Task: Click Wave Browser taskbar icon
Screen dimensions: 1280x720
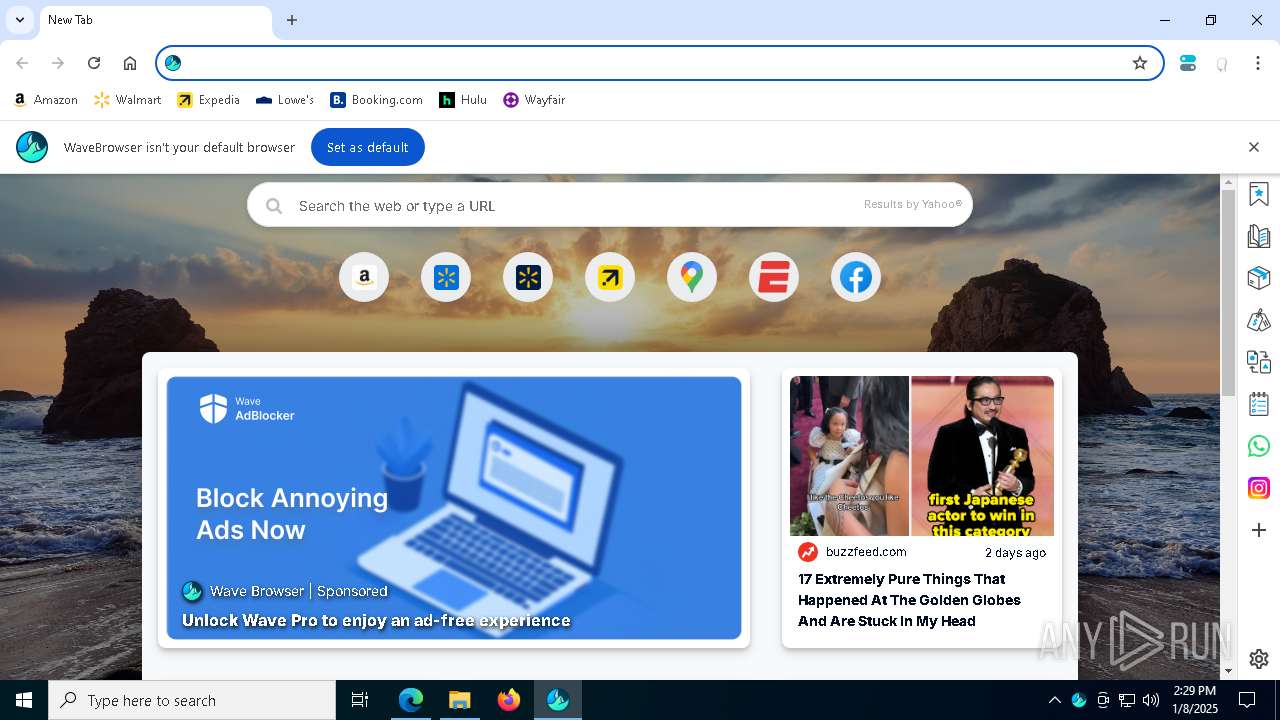Action: (x=558, y=700)
